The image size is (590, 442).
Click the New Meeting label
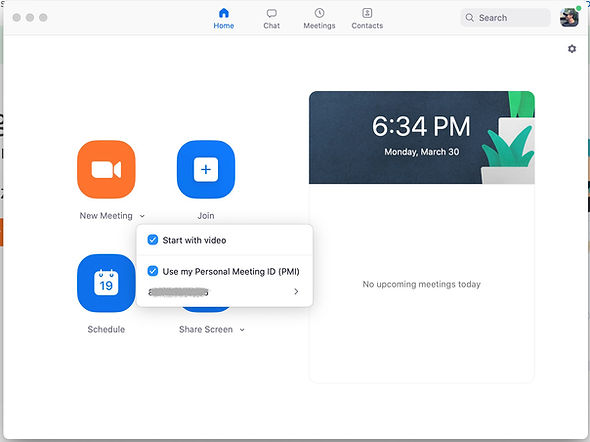(106, 216)
